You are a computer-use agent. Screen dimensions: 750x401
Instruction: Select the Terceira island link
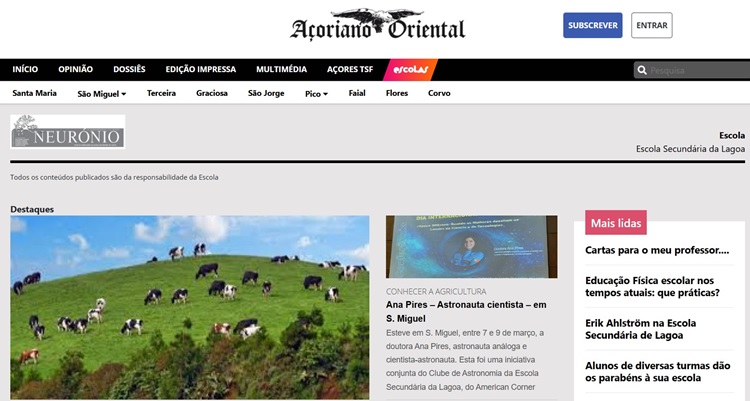161,93
